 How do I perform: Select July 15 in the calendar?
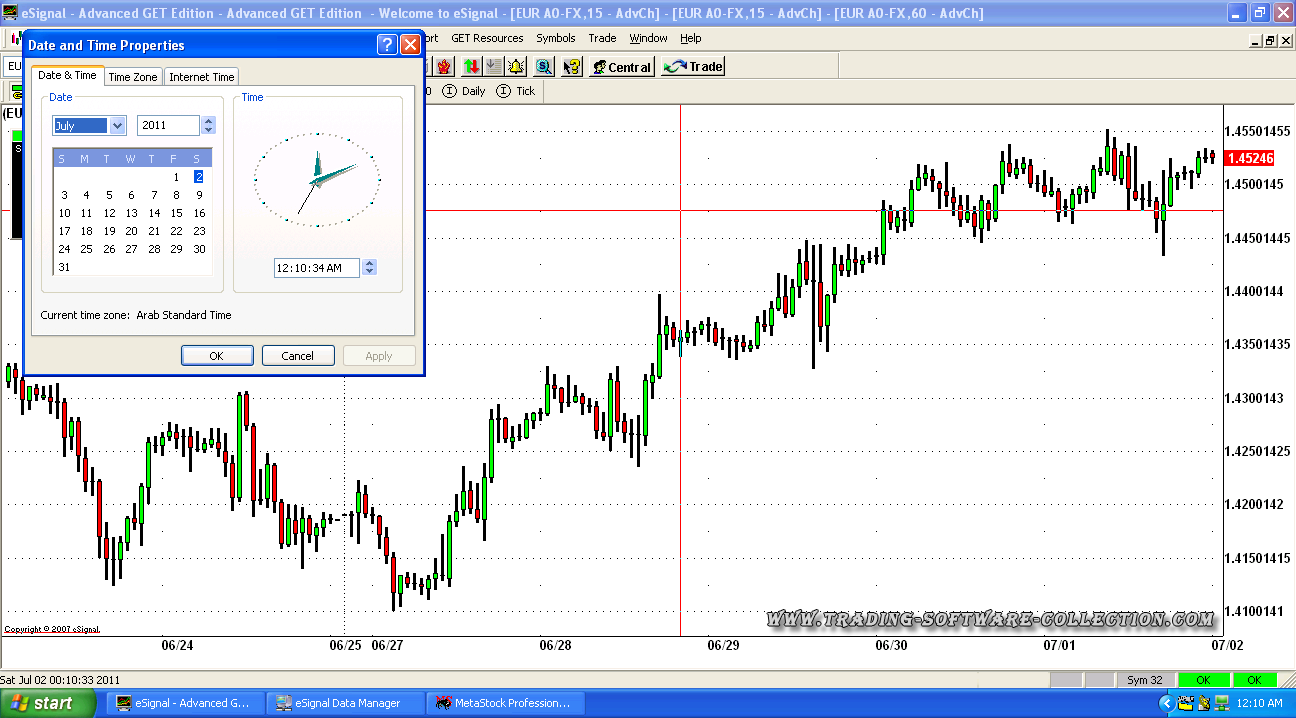point(176,213)
